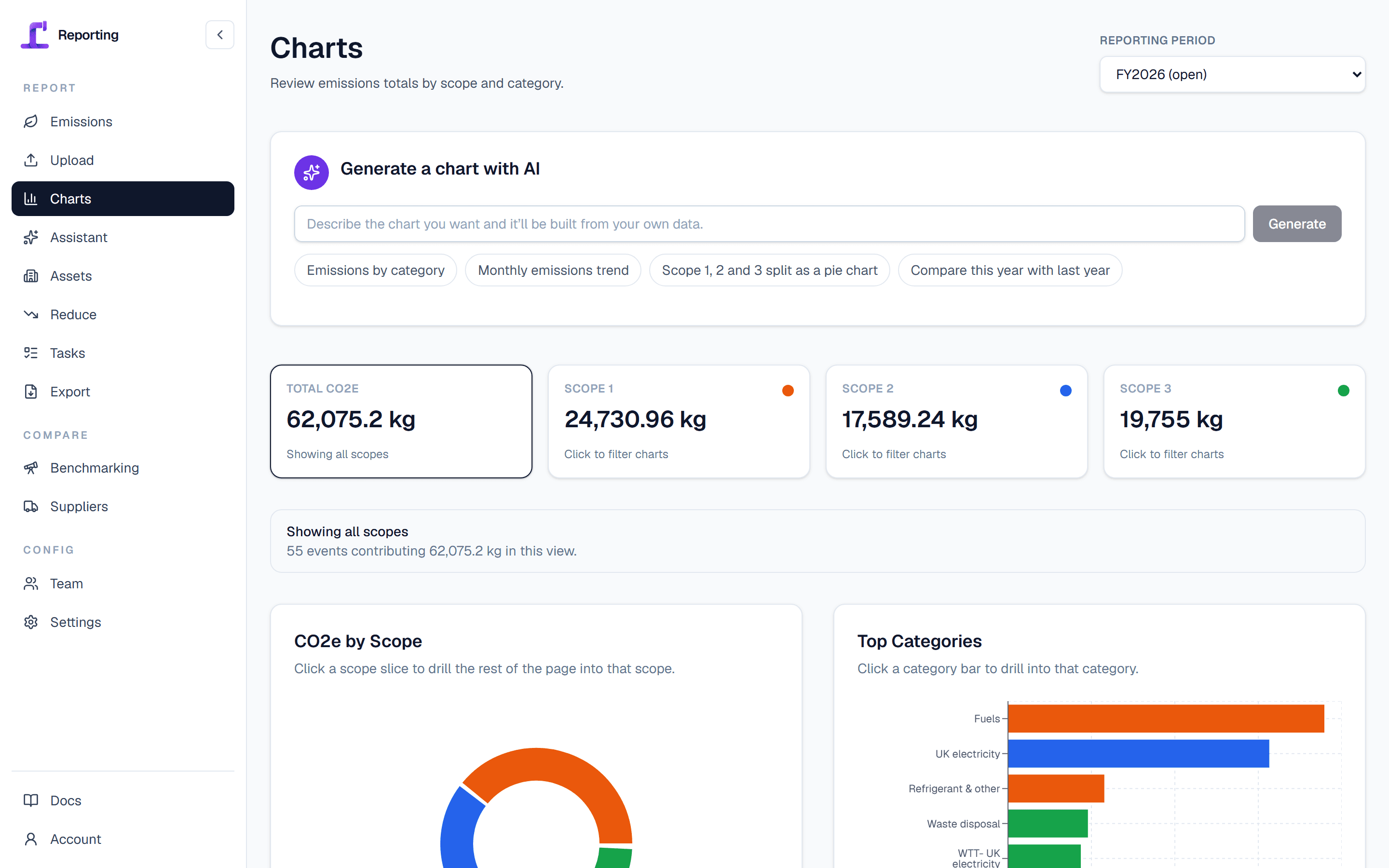1389x868 pixels.
Task: Click the orange Scope 1 color dot
Action: pyautogui.click(x=788, y=391)
